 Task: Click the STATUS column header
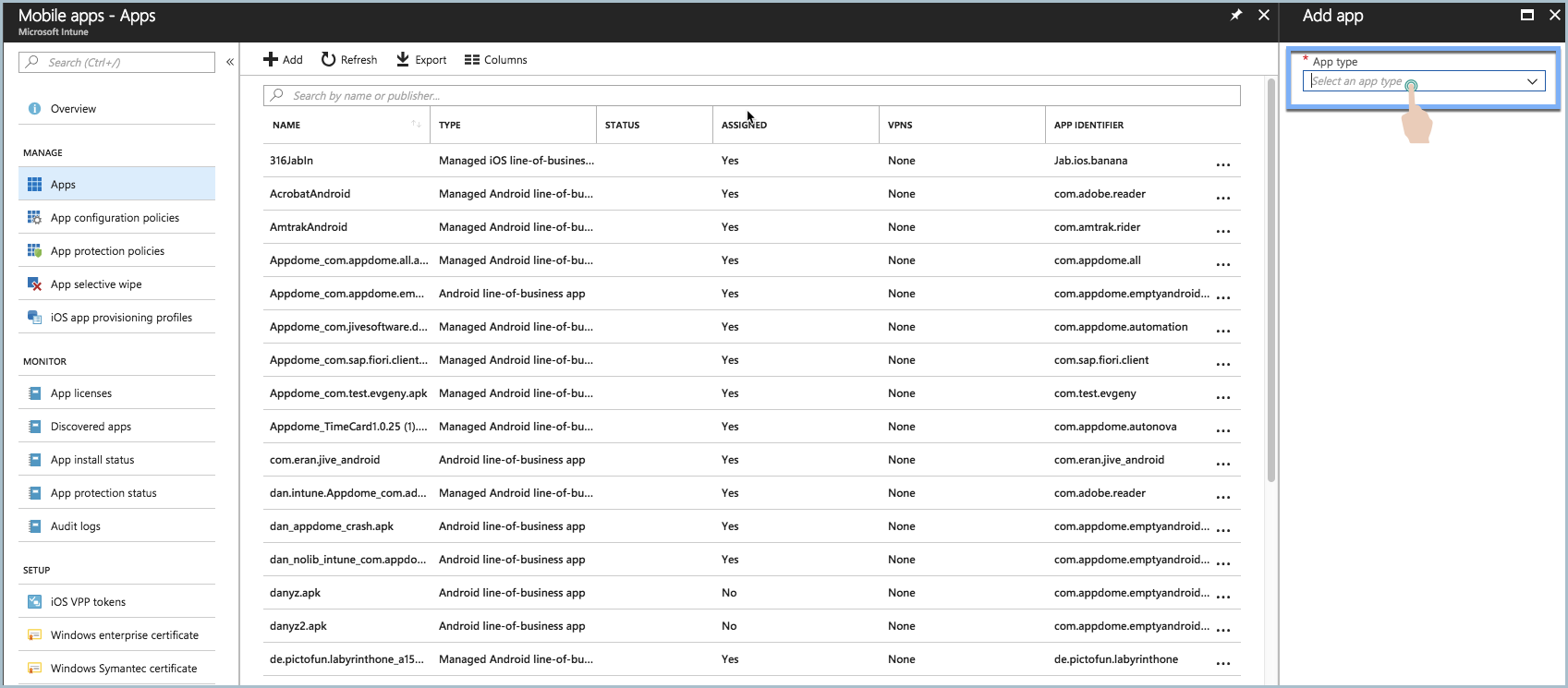(622, 125)
